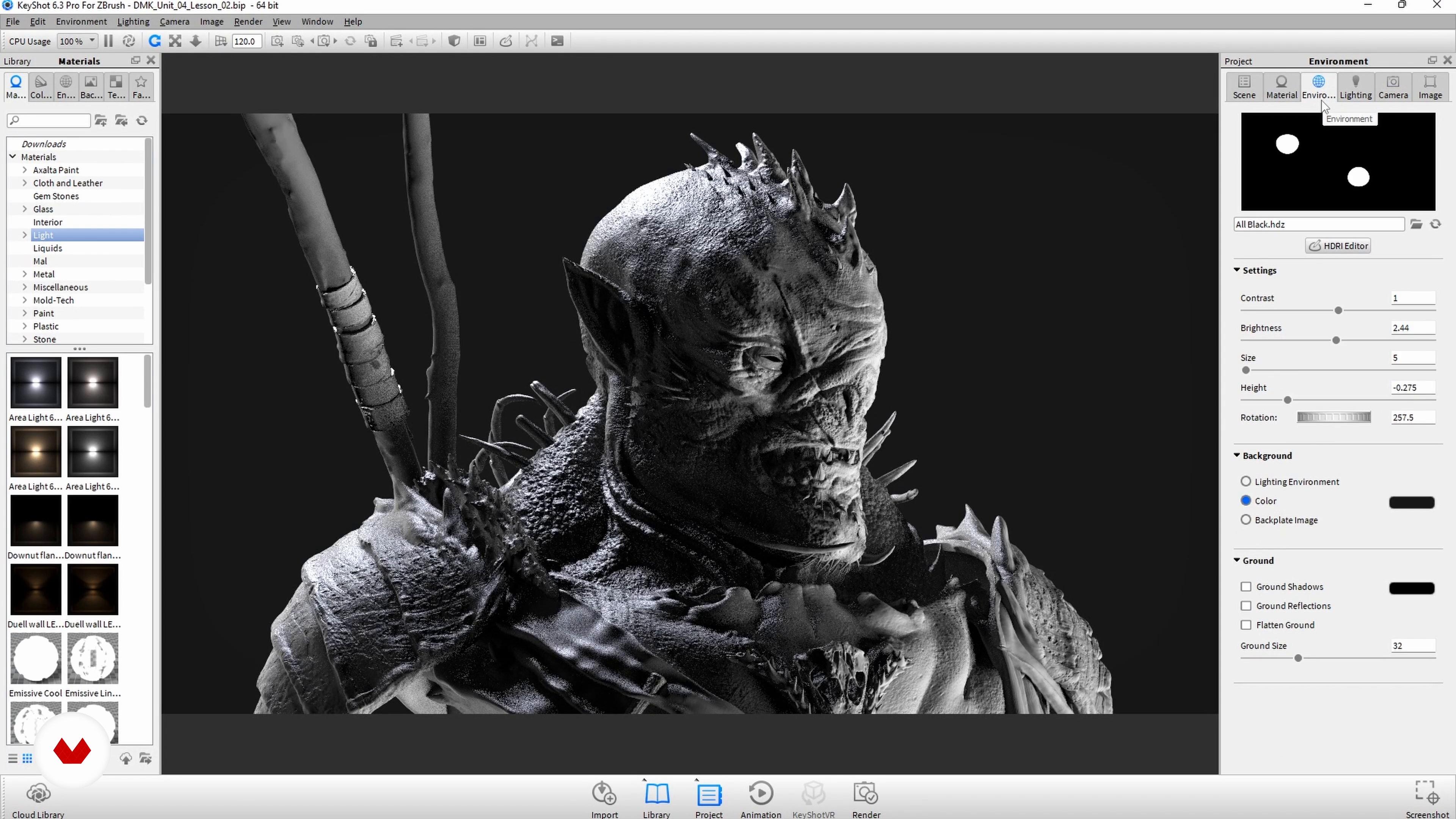Enable Ground Reflections checkbox
Screen dimensions: 1456x819
[1246, 606]
